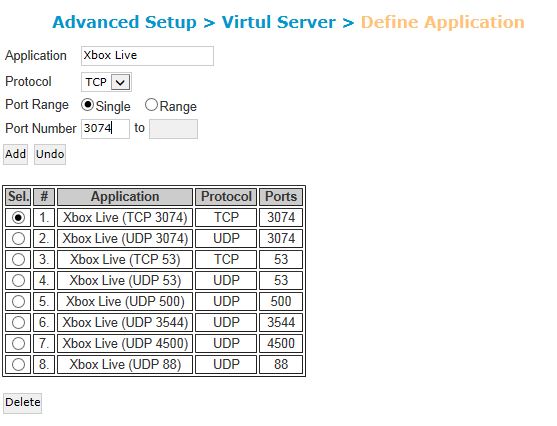Select row 8 Xbox Live UDP 88
The height and width of the screenshot is (426, 557).
(x=18, y=365)
